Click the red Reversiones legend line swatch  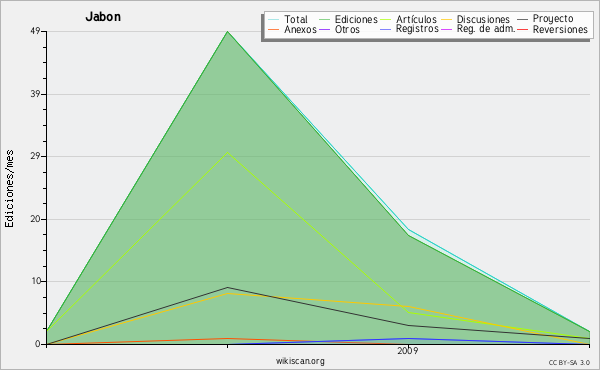[x=522, y=29]
